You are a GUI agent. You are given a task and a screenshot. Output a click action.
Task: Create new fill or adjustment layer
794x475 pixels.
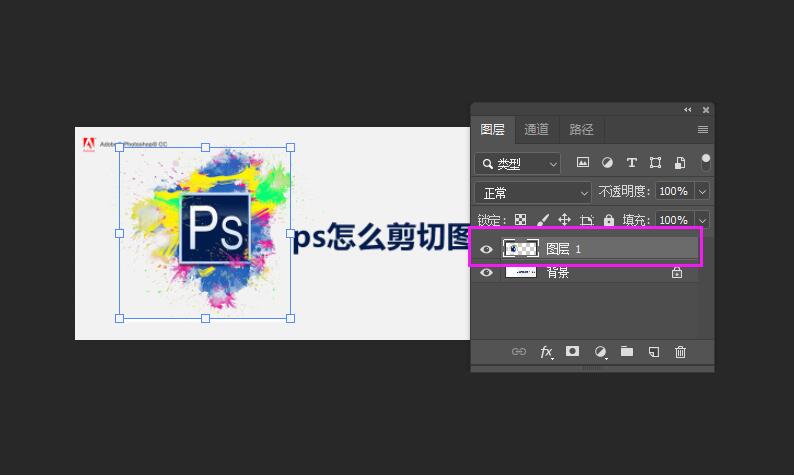(601, 352)
